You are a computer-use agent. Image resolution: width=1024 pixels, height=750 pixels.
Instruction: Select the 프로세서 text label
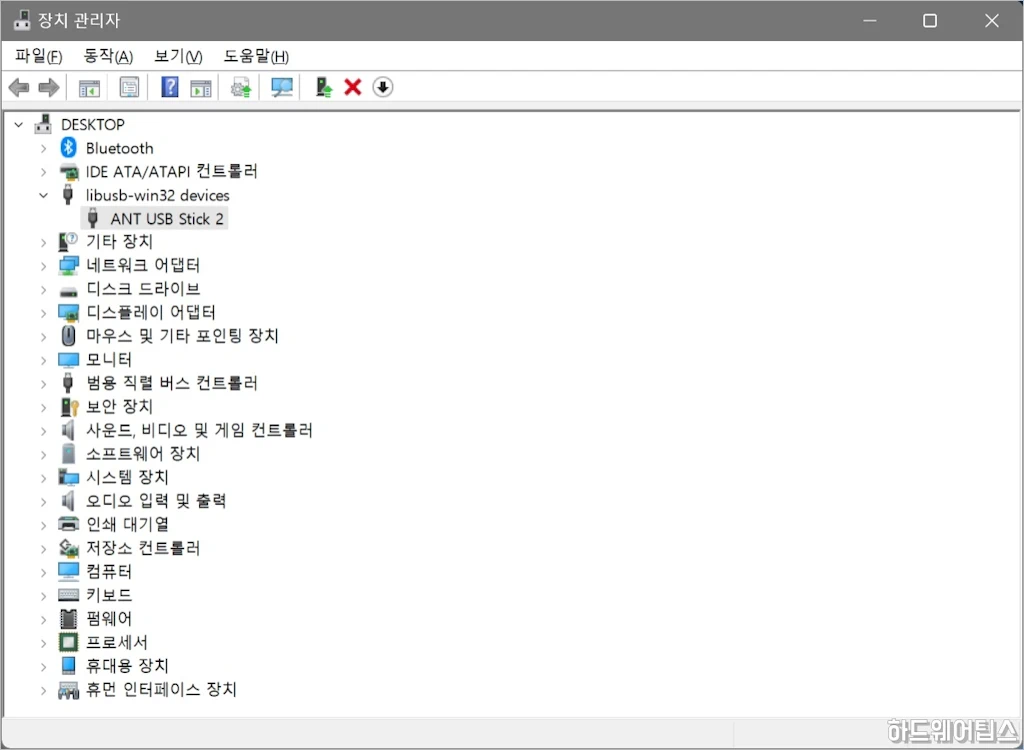click(117, 642)
